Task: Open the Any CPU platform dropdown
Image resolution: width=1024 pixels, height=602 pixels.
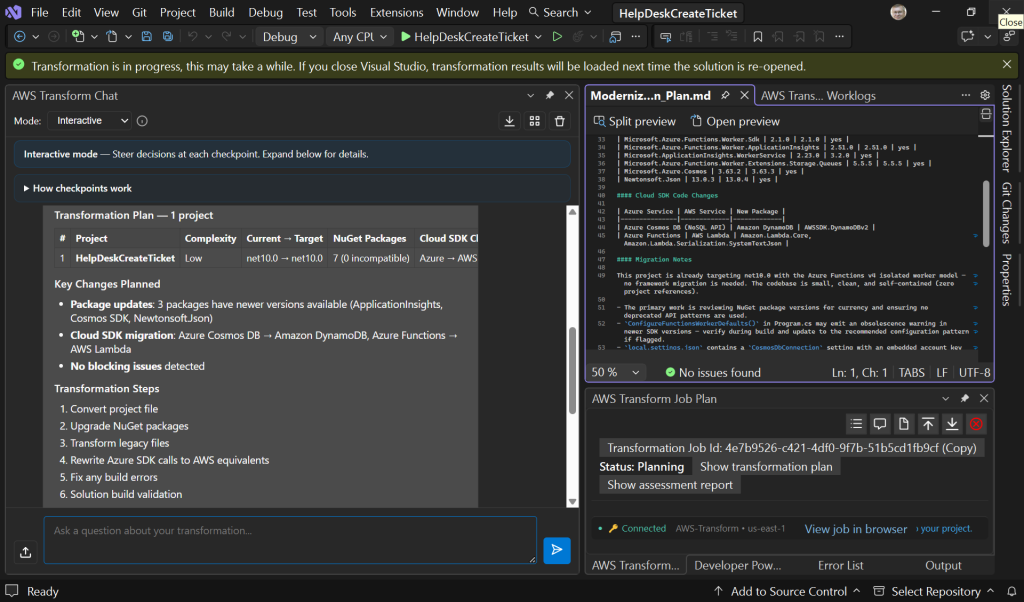Action: click(x=359, y=37)
